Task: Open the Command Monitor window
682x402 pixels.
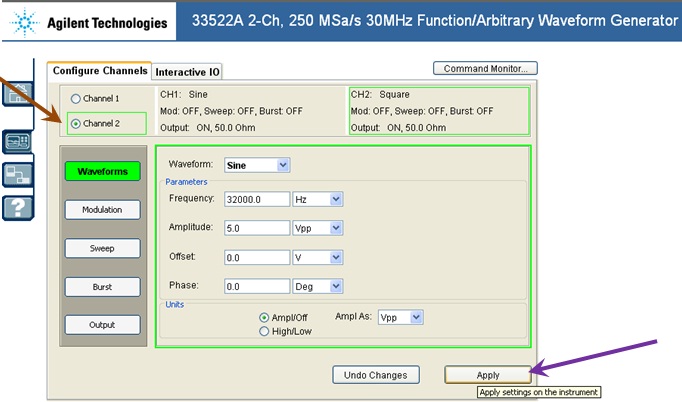Action: [x=485, y=69]
